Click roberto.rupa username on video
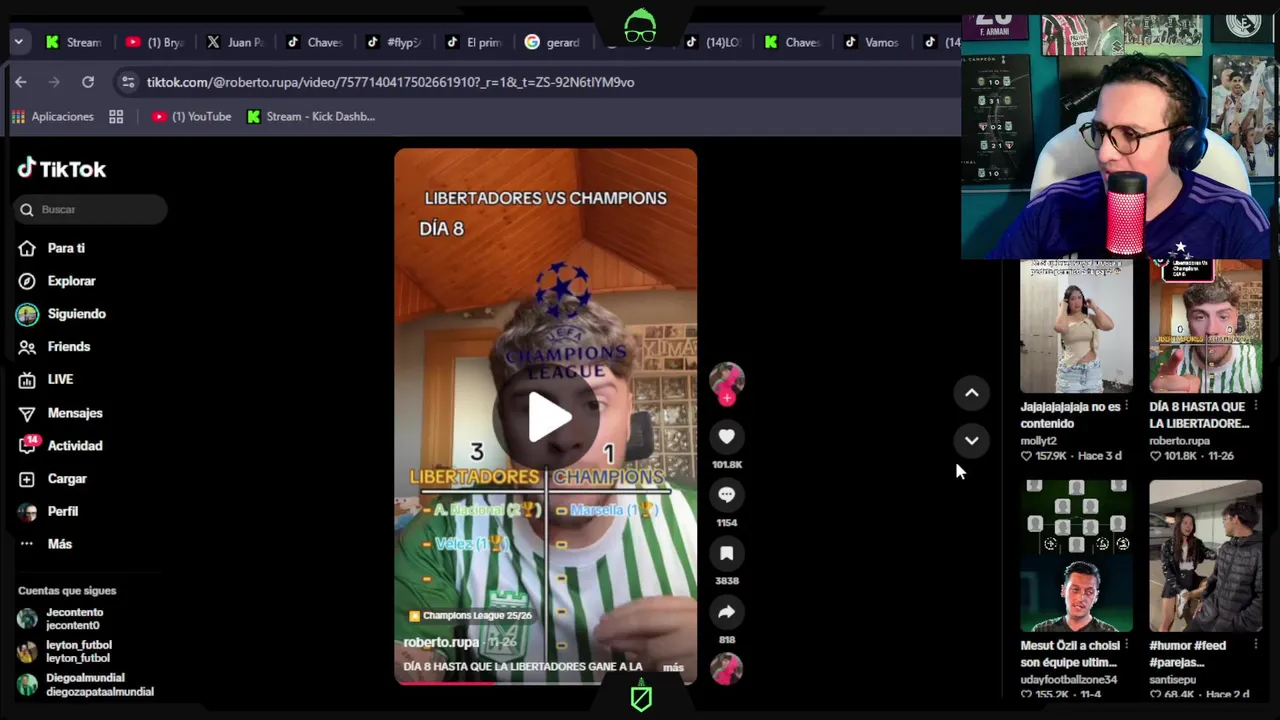Screen dimensions: 1280x720 (x=441, y=642)
